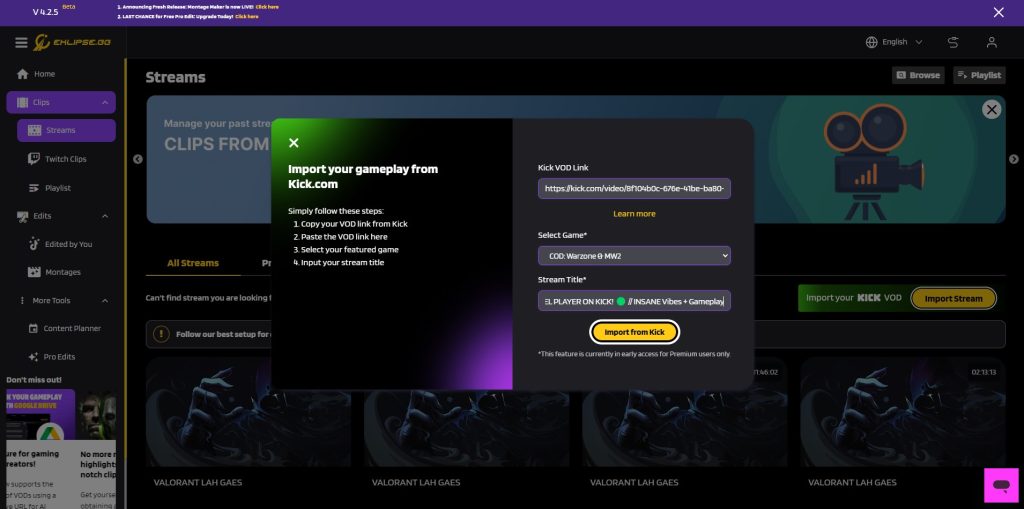Open the Learn more link
Image resolution: width=1024 pixels, height=509 pixels.
click(x=634, y=214)
